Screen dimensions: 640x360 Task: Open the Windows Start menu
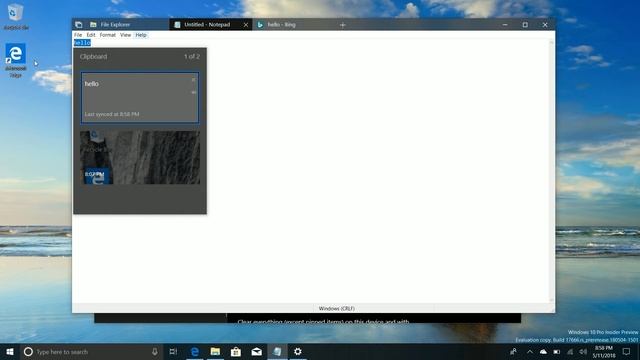[x=10, y=351]
